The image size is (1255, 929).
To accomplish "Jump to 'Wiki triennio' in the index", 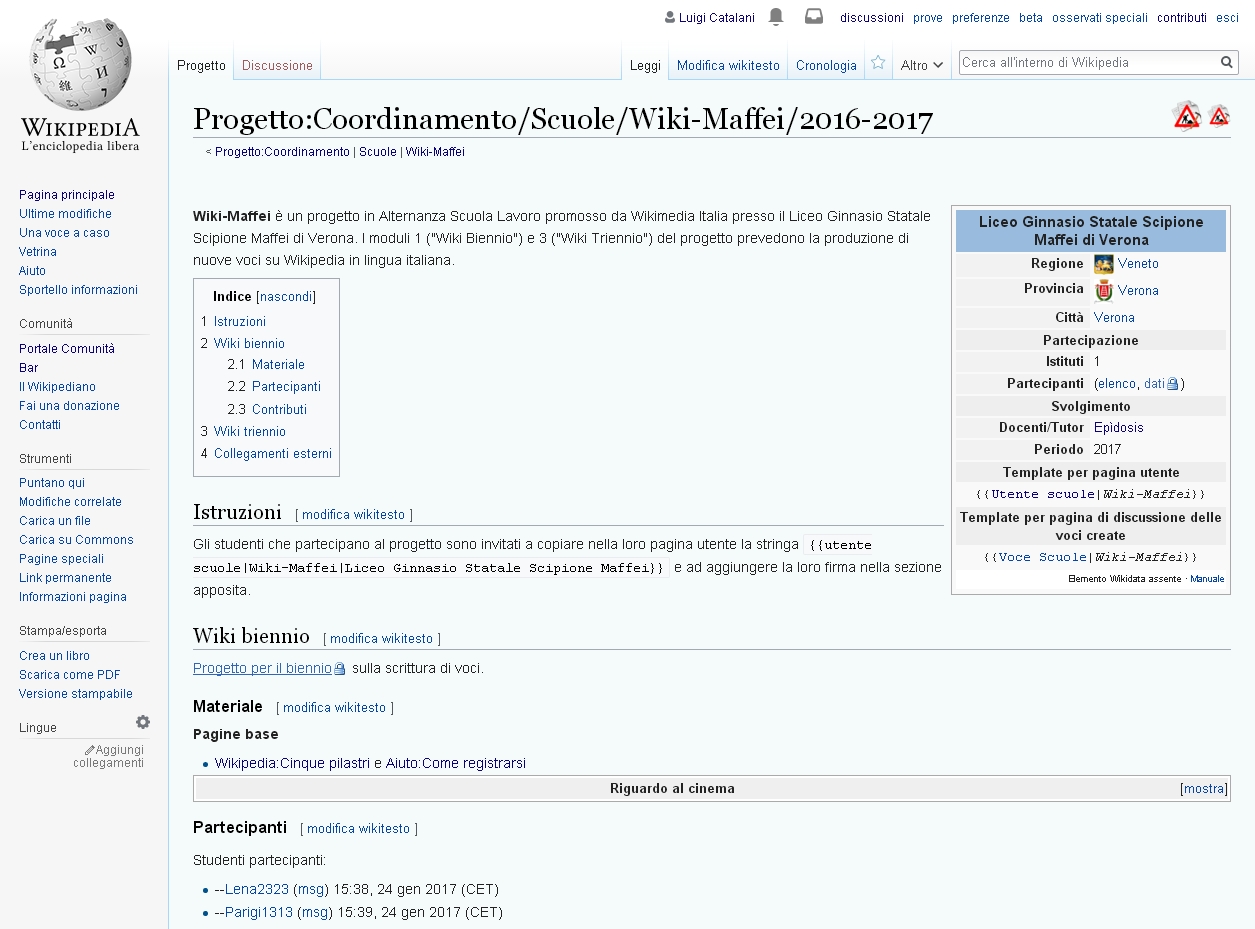I will pos(249,432).
